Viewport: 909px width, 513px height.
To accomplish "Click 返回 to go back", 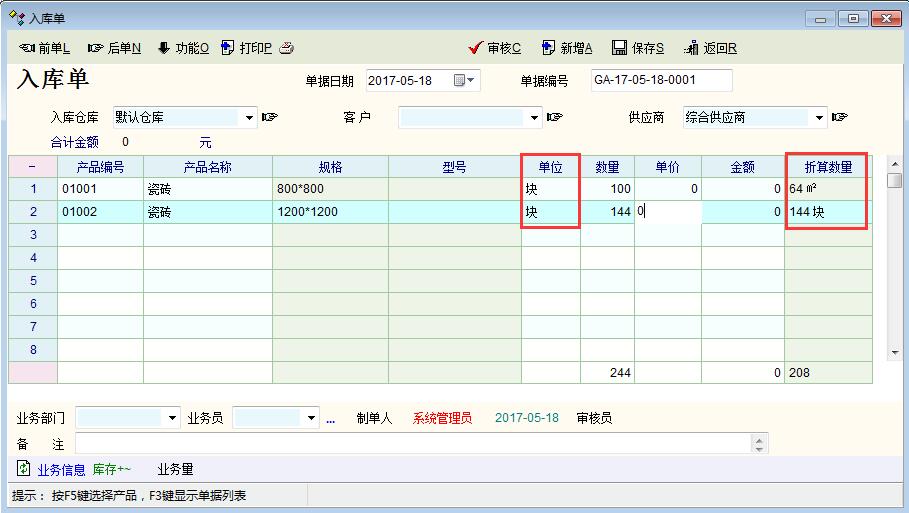I will tap(711, 48).
